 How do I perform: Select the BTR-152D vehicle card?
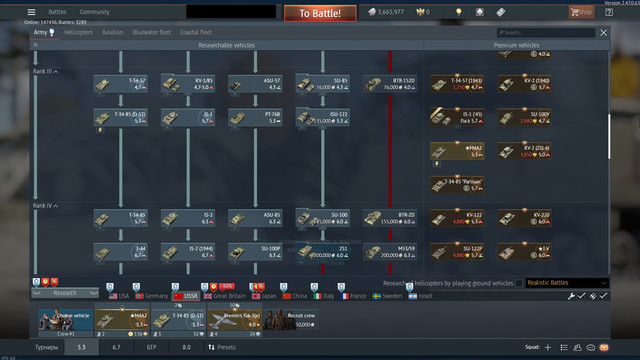tap(390, 84)
